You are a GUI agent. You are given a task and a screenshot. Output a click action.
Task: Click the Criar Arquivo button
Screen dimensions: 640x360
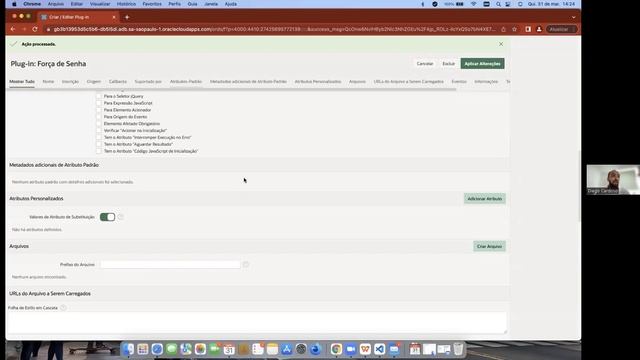point(489,247)
